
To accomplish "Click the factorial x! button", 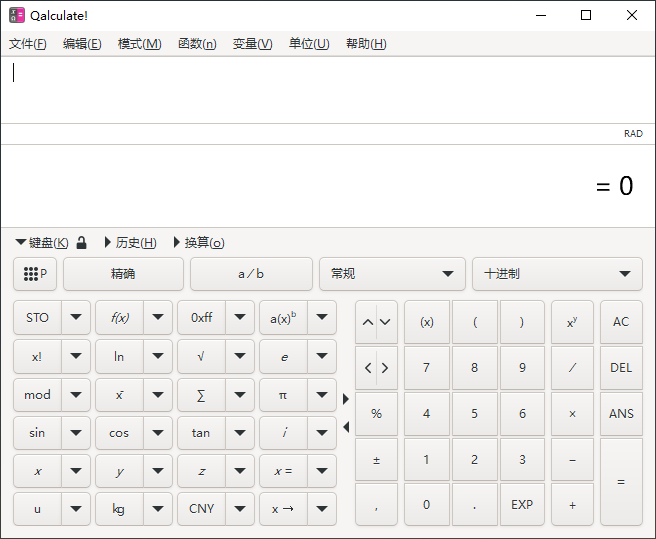I will click(37, 357).
